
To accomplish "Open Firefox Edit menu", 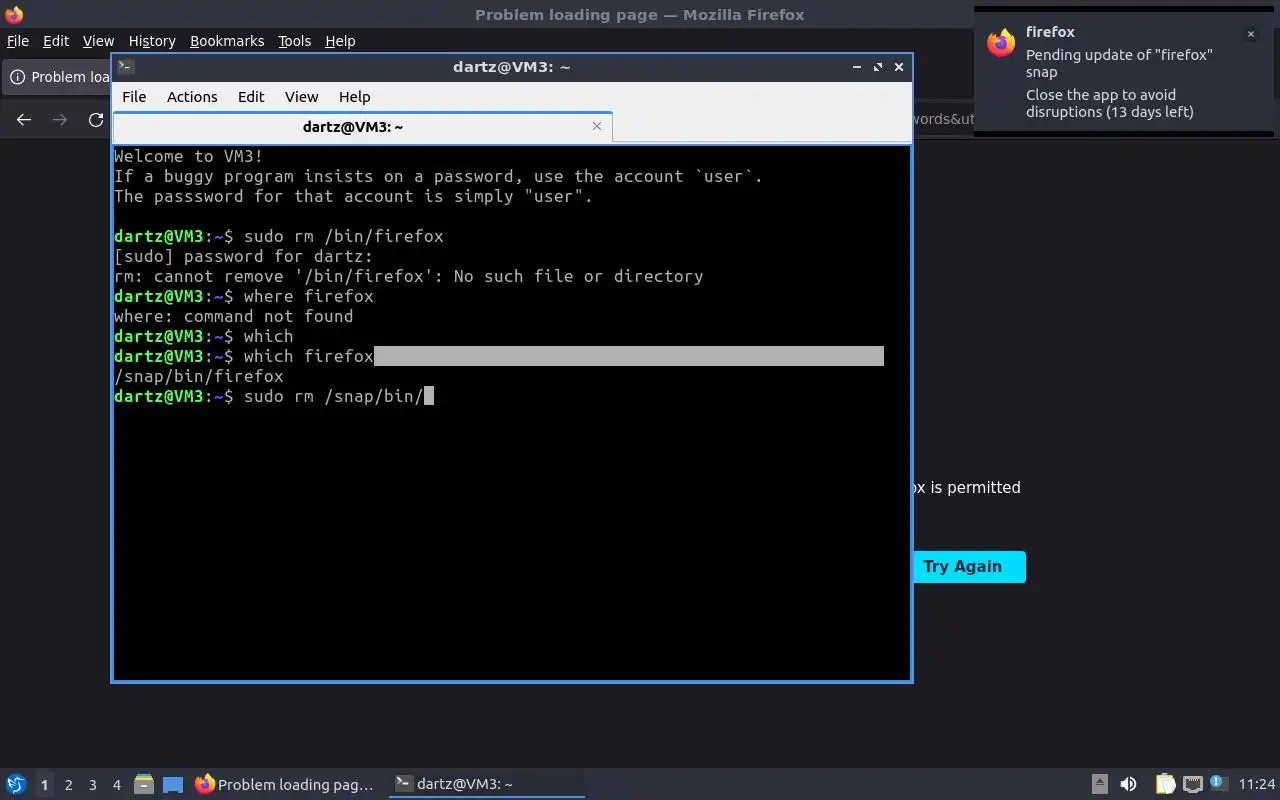I will [x=56, y=41].
